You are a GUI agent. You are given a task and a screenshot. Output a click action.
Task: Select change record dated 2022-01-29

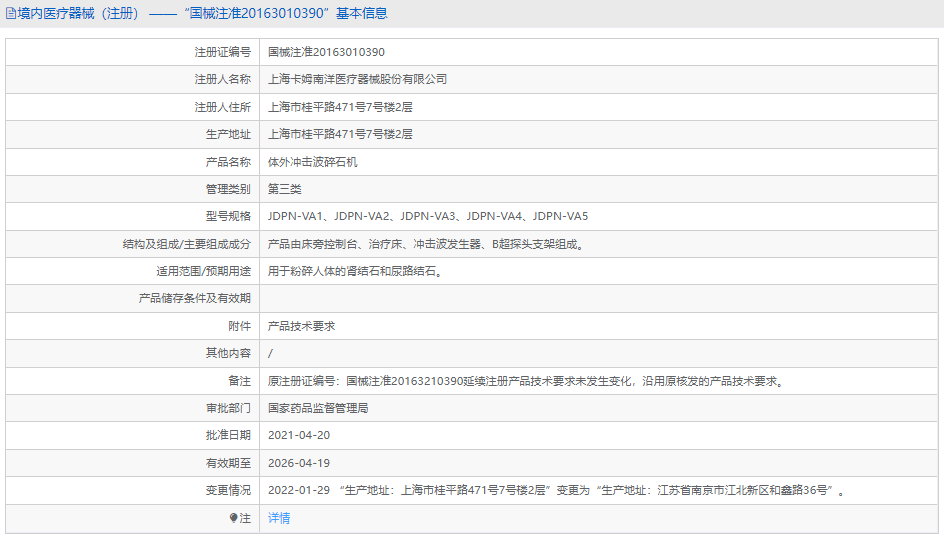557,490
